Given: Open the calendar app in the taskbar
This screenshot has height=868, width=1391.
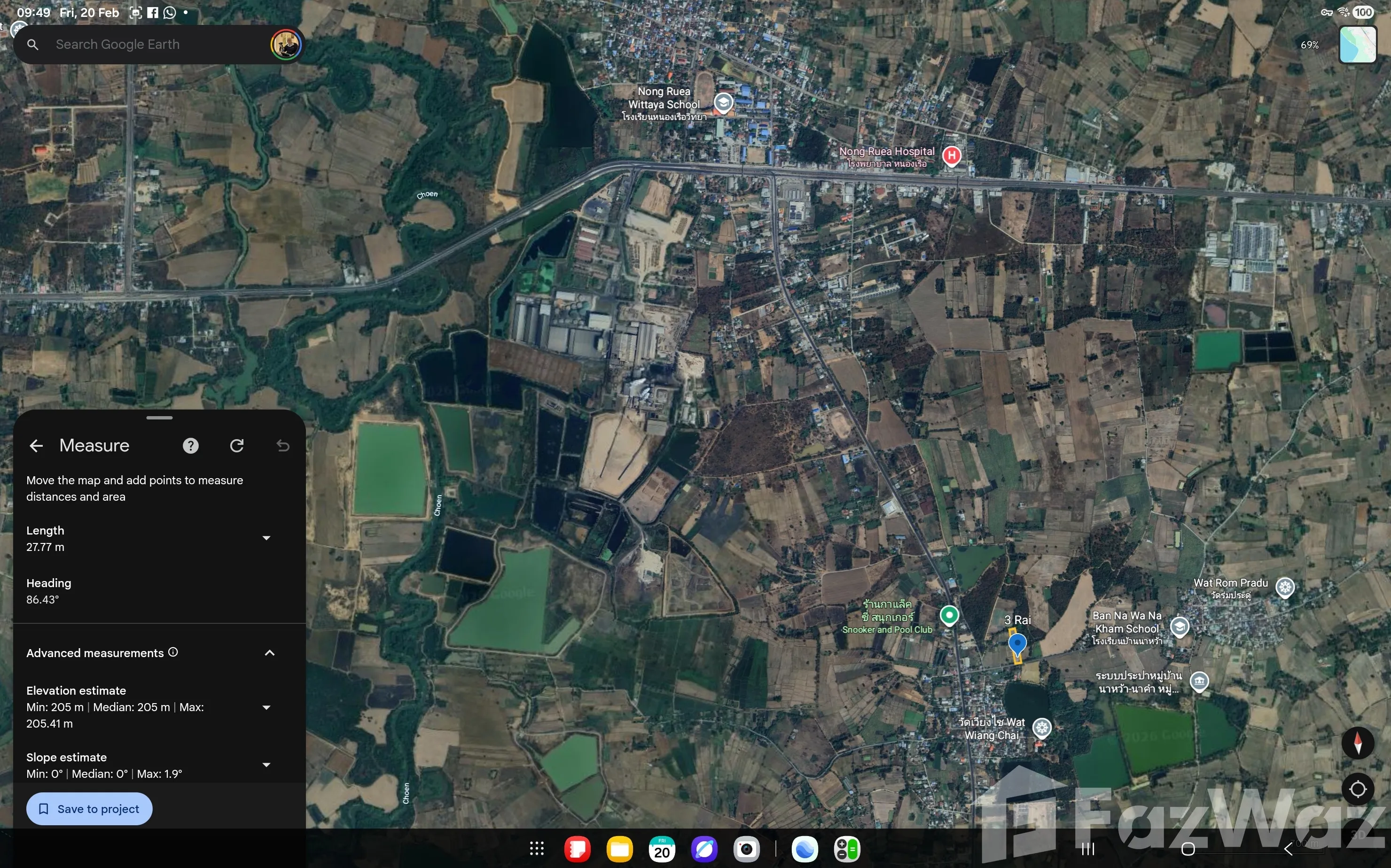Looking at the screenshot, I should coord(662,849).
